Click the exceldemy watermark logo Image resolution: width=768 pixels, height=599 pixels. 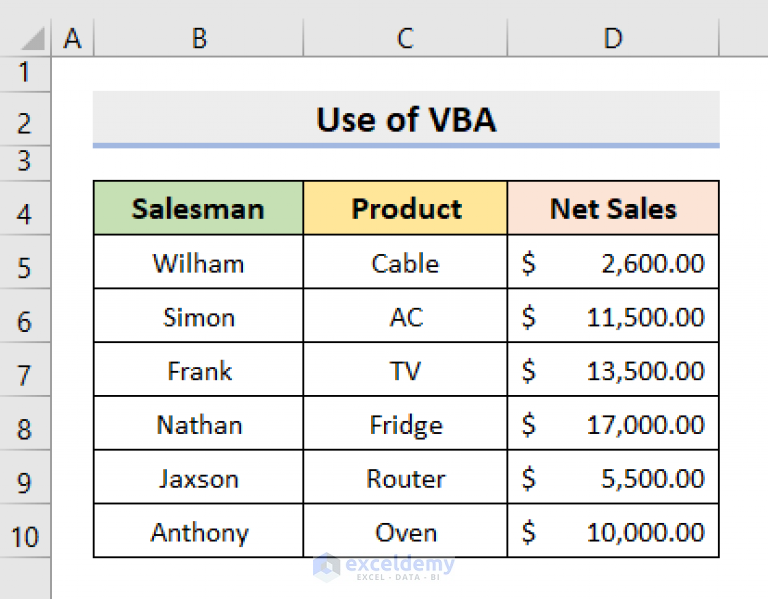coord(384,567)
